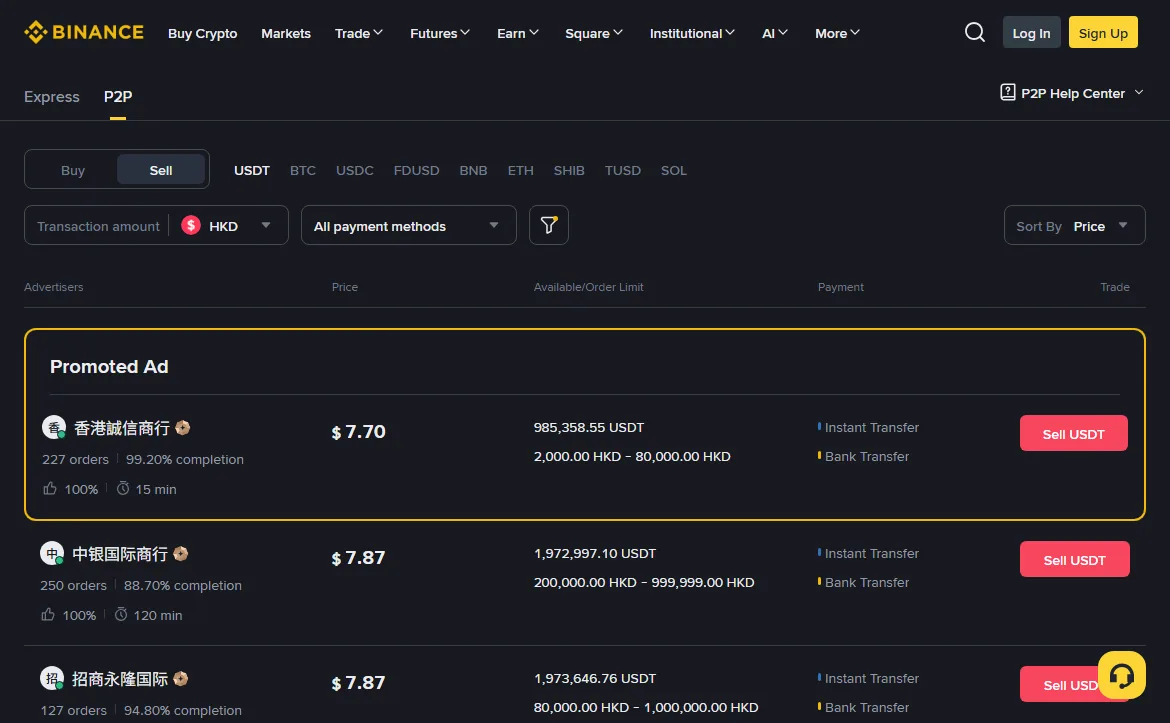Click the 120 min clock icon
Screen dimensions: 1170x723
point(121,614)
